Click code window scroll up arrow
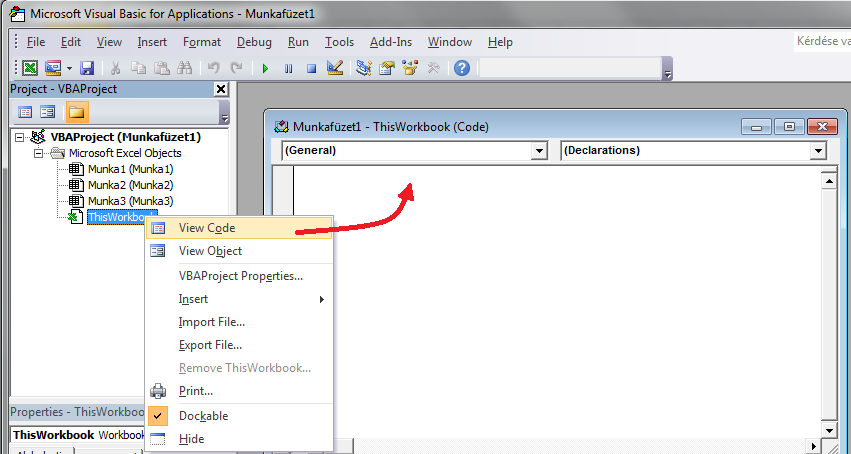The image size is (851, 454). coord(829,181)
